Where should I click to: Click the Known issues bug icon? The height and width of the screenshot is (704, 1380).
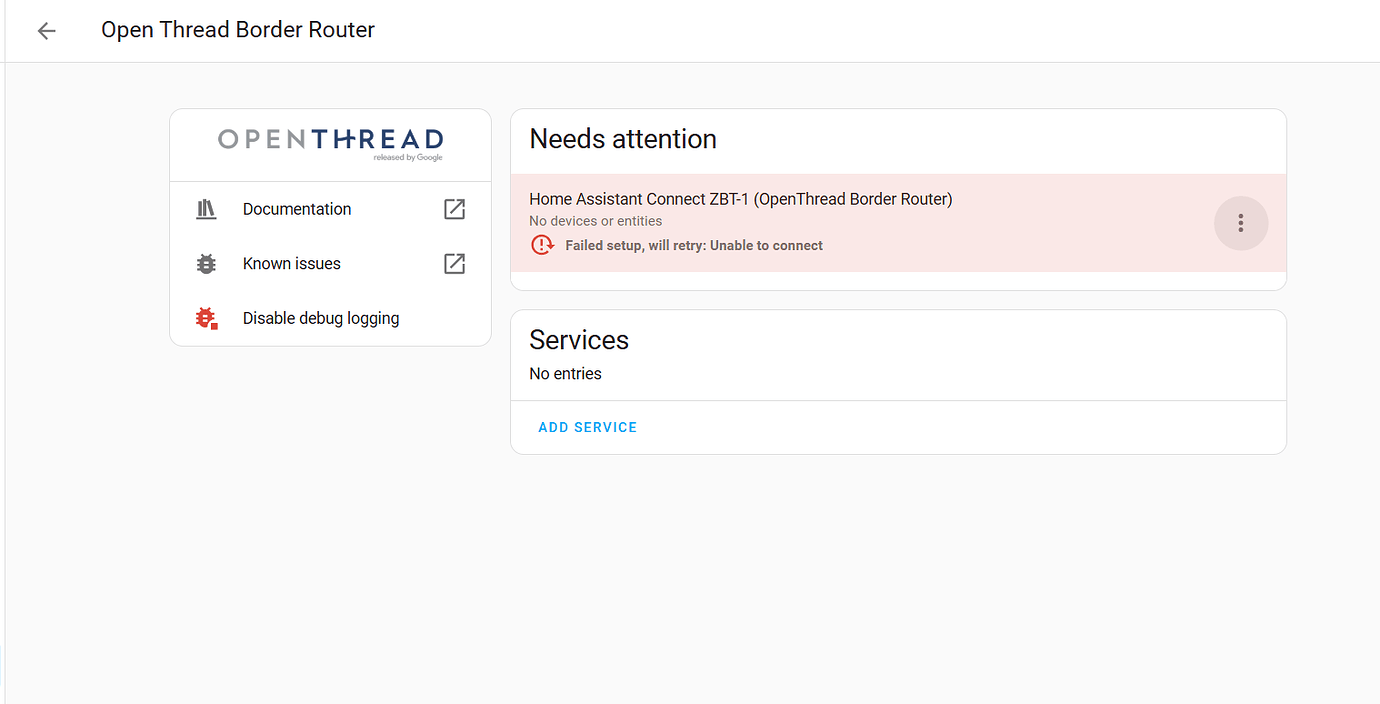point(205,263)
